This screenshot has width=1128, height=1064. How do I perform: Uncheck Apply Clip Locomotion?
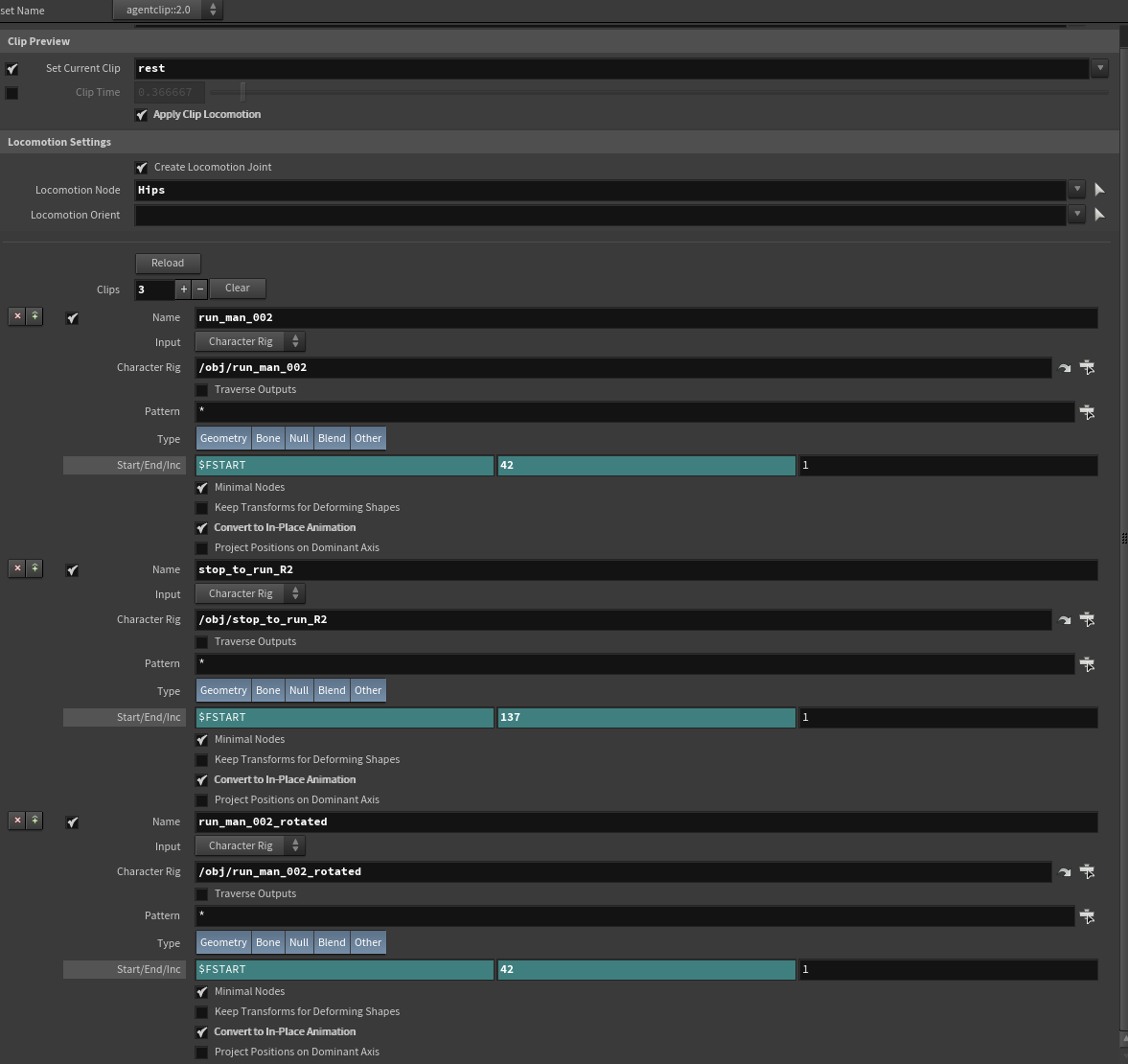(141, 115)
